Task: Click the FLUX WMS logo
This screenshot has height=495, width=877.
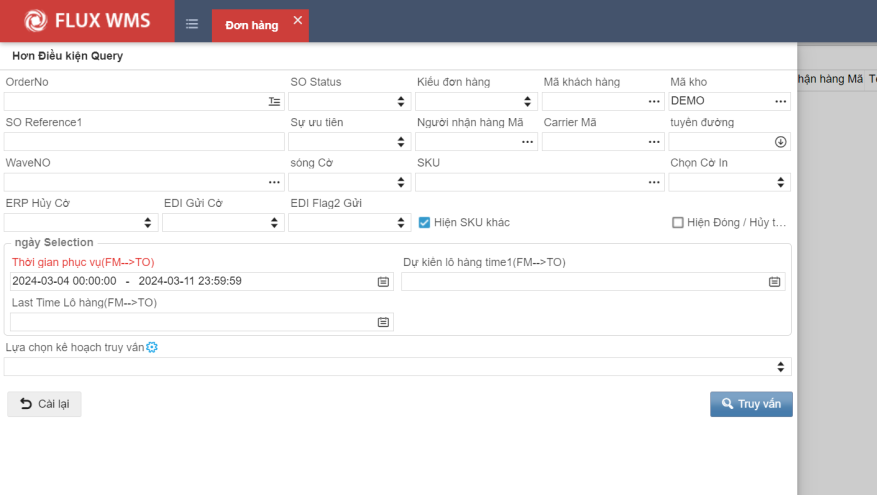Action: tap(87, 21)
